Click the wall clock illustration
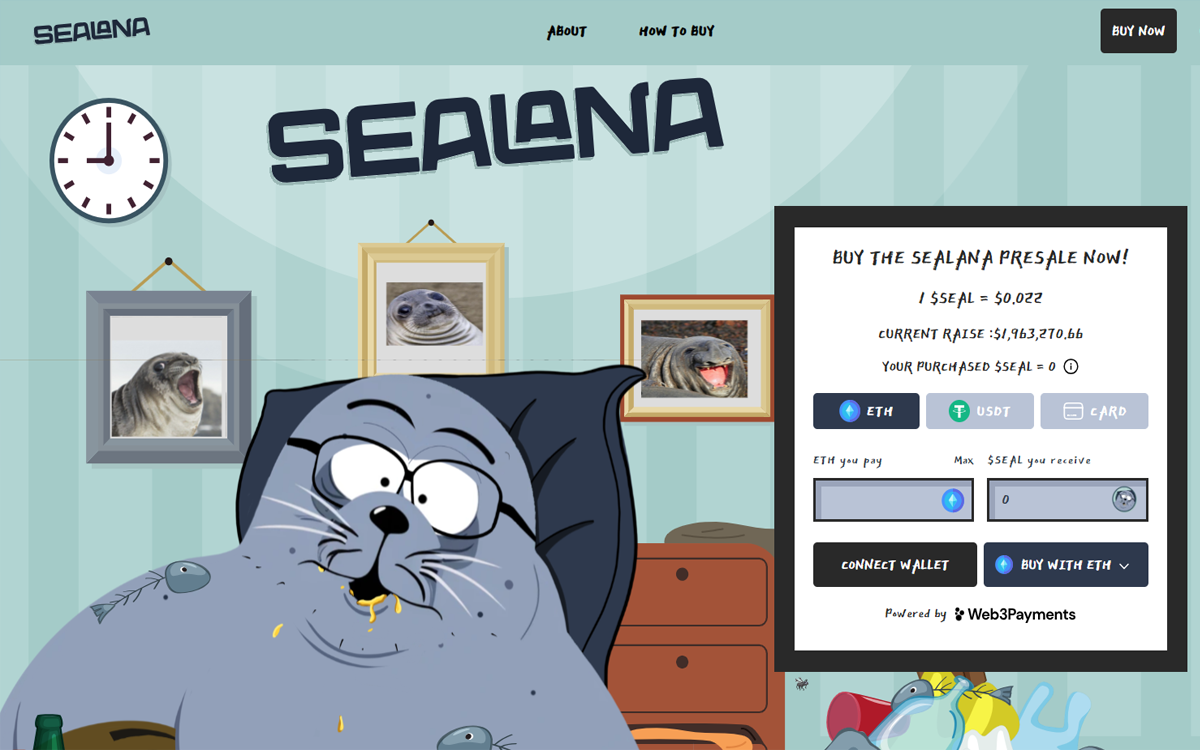Viewport: 1200px width, 750px height. pos(108,160)
